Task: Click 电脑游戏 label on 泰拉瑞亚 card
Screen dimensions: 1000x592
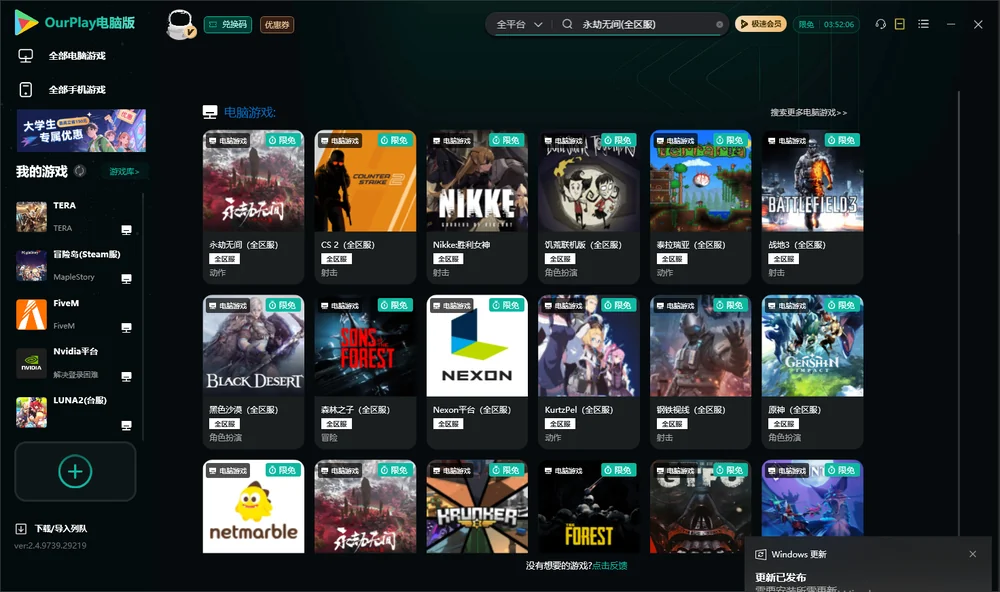Action: point(675,140)
